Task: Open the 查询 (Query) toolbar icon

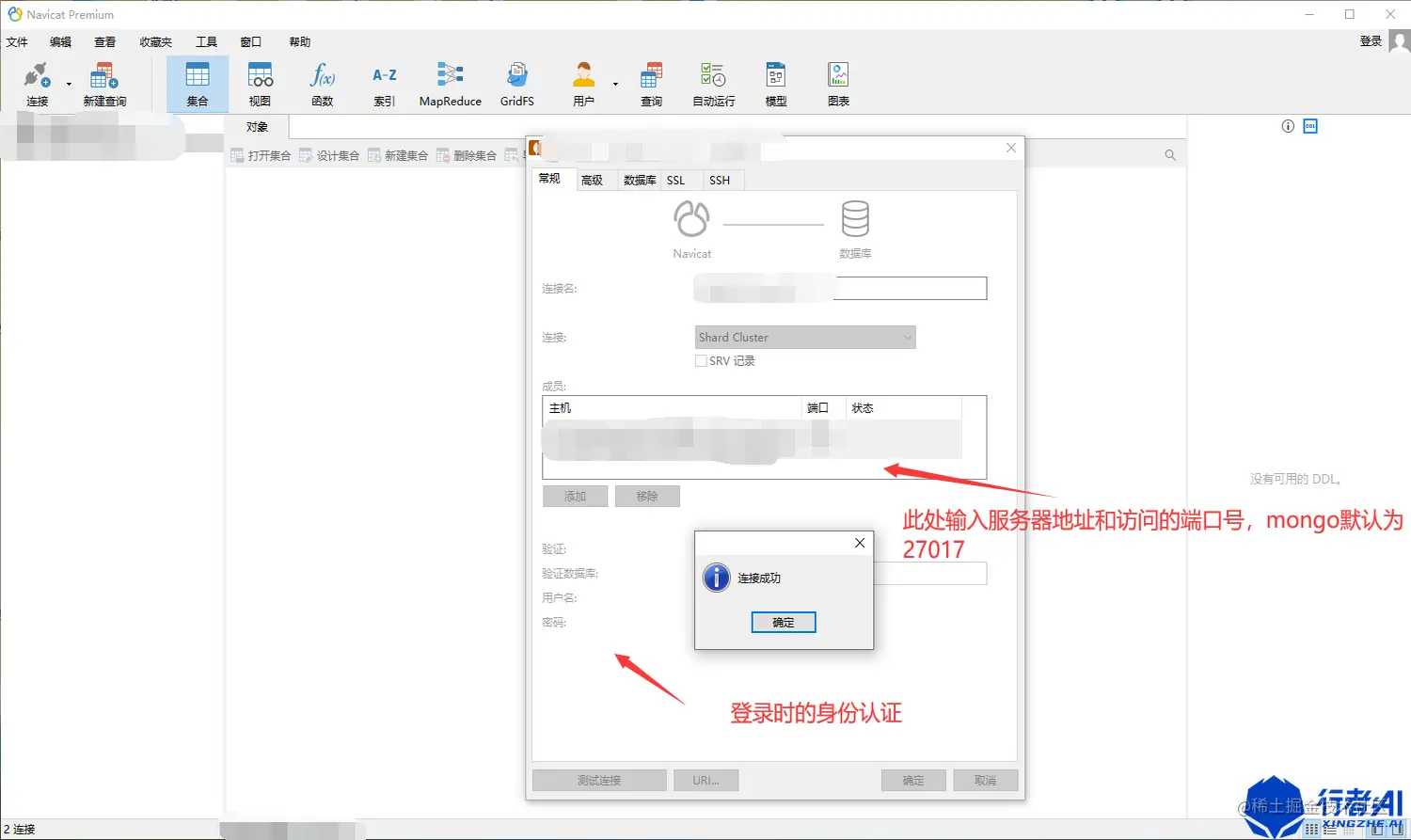Action: 651,84
